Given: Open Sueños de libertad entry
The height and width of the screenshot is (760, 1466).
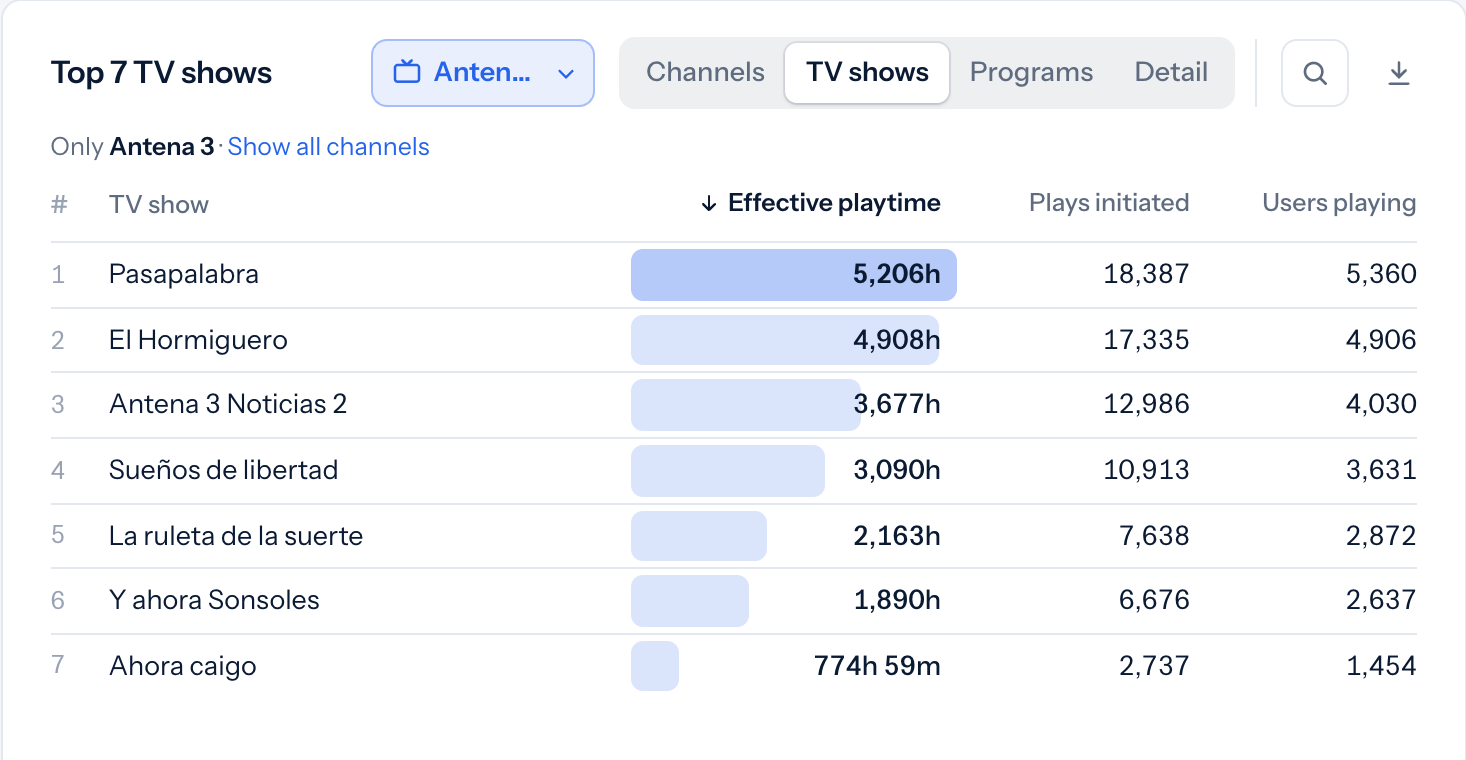Looking at the screenshot, I should pyautogui.click(x=224, y=470).
